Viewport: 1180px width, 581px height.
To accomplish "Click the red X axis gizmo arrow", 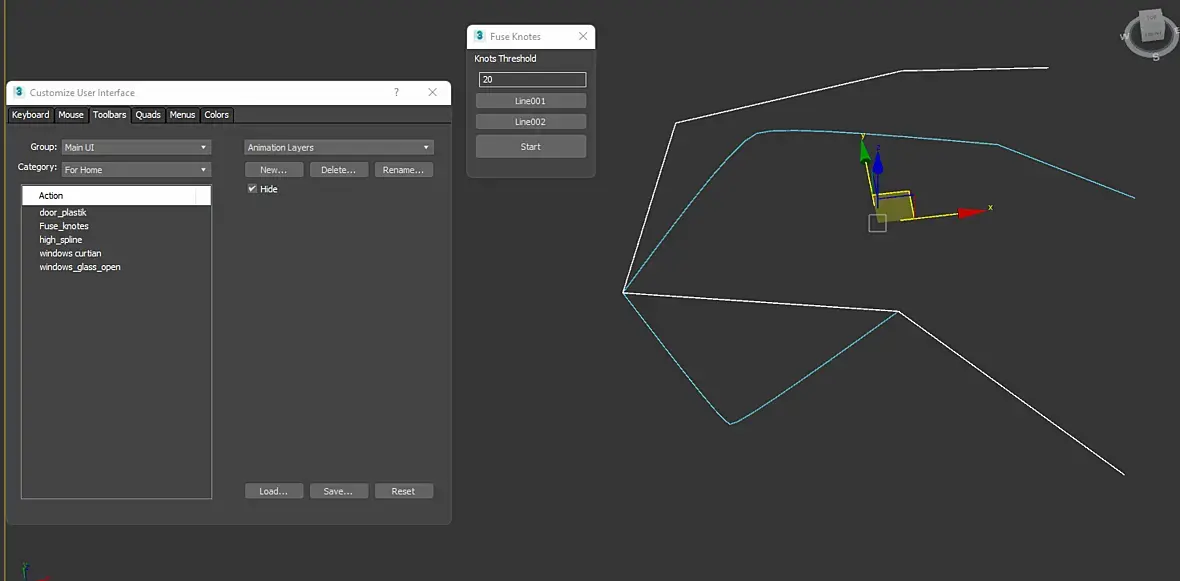I will 973,213.
